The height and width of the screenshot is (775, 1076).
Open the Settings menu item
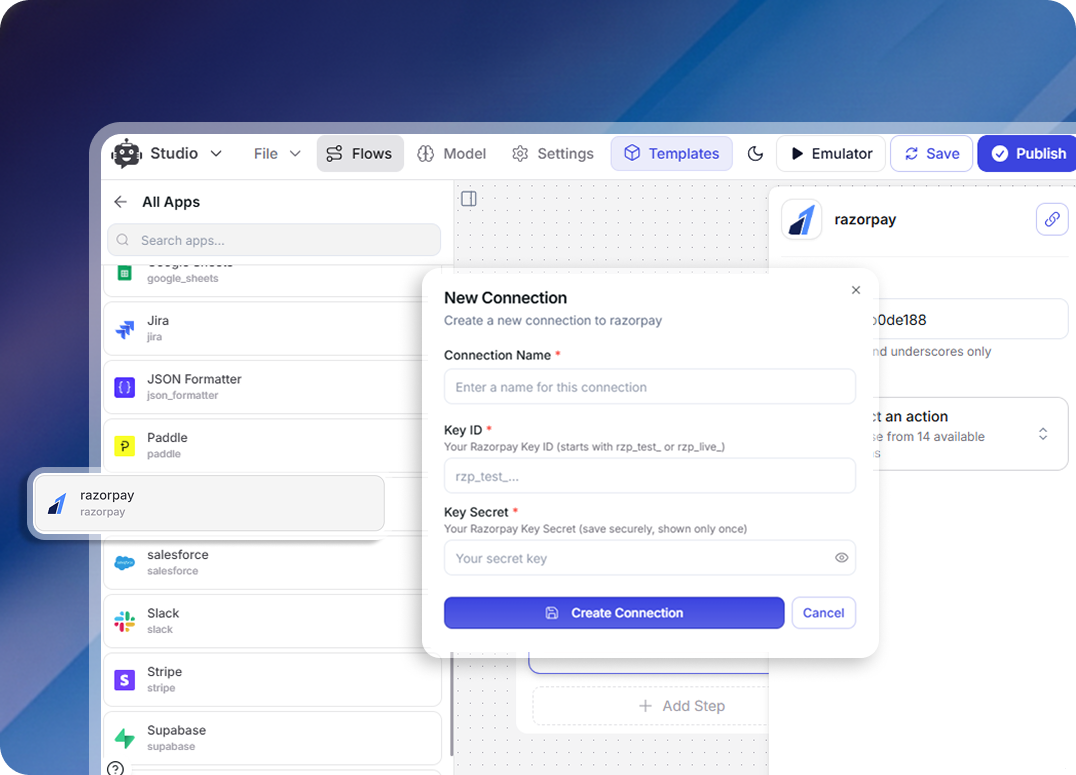(552, 153)
